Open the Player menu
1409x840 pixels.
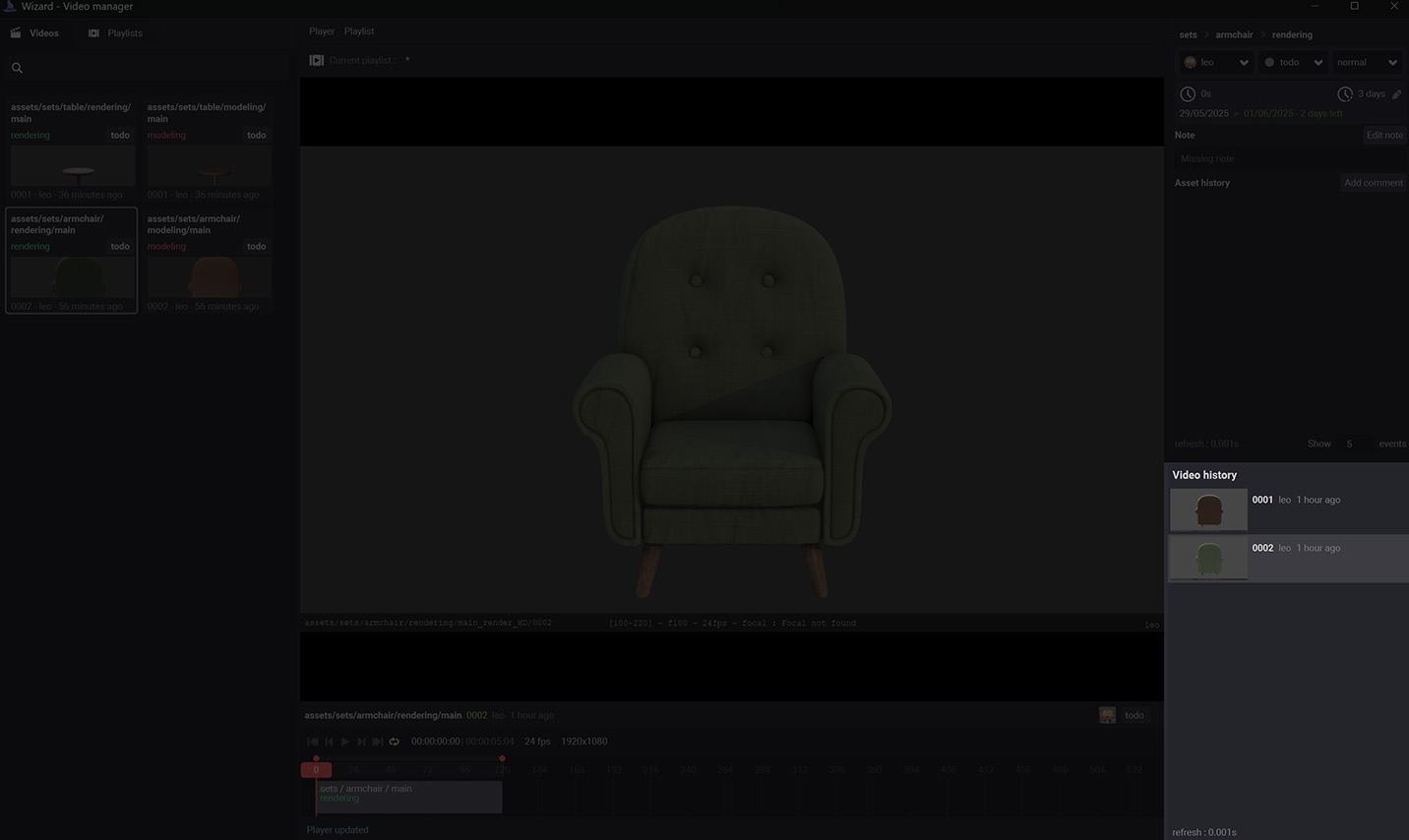tap(322, 31)
